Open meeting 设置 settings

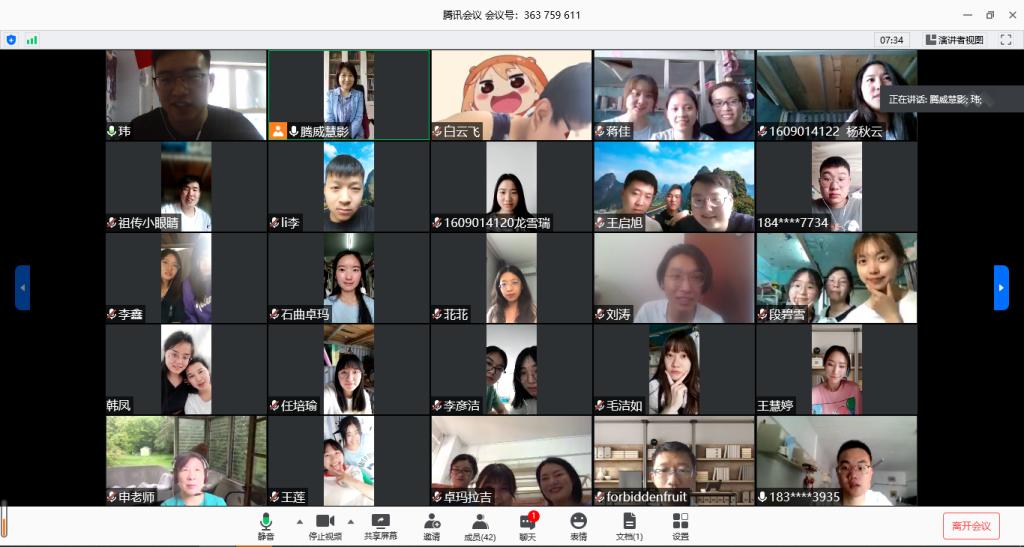click(x=680, y=526)
